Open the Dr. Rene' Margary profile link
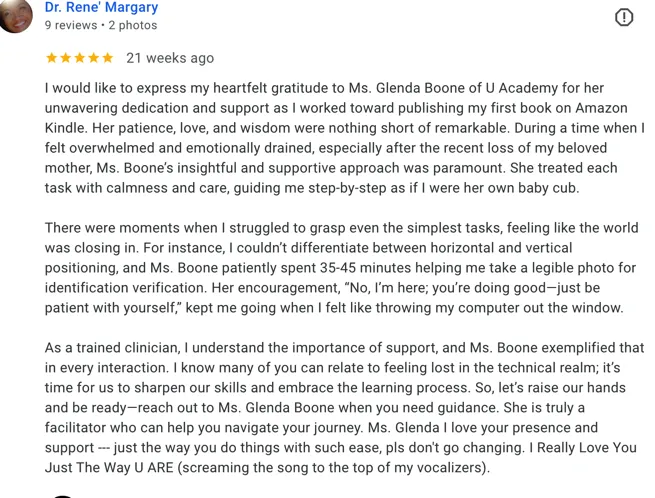Viewport: 655px width, 498px height. [x=102, y=7]
